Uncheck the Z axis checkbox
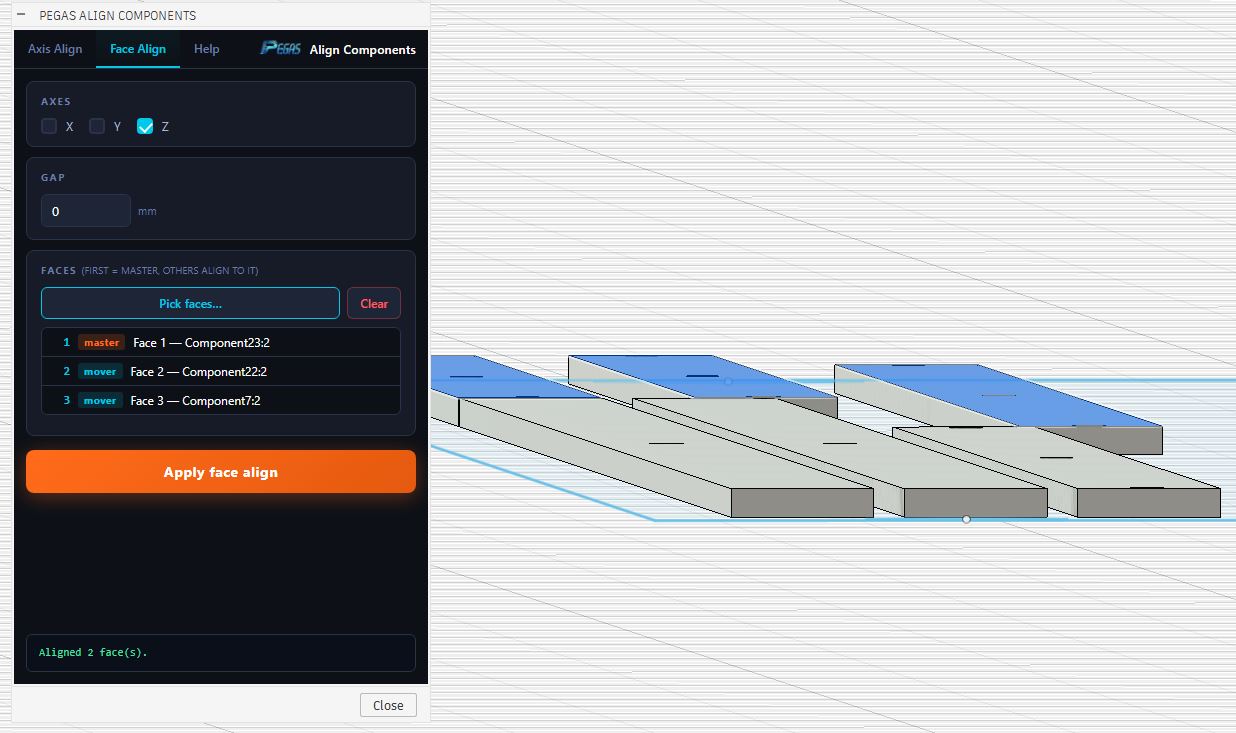The width and height of the screenshot is (1236, 733). 145,126
